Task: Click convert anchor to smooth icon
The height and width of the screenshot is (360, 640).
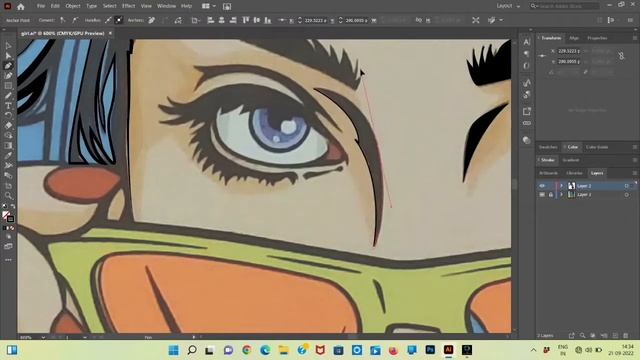Action: tap(75, 20)
